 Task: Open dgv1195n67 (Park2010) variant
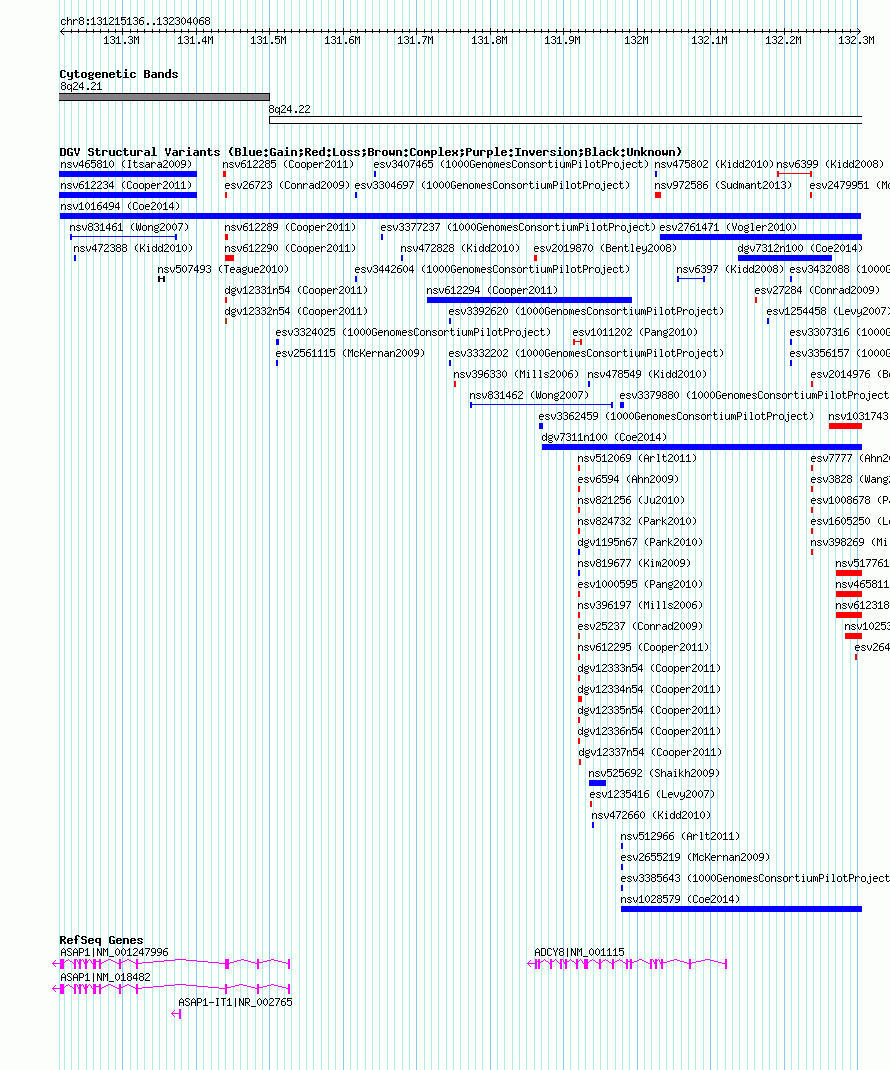(x=640, y=543)
